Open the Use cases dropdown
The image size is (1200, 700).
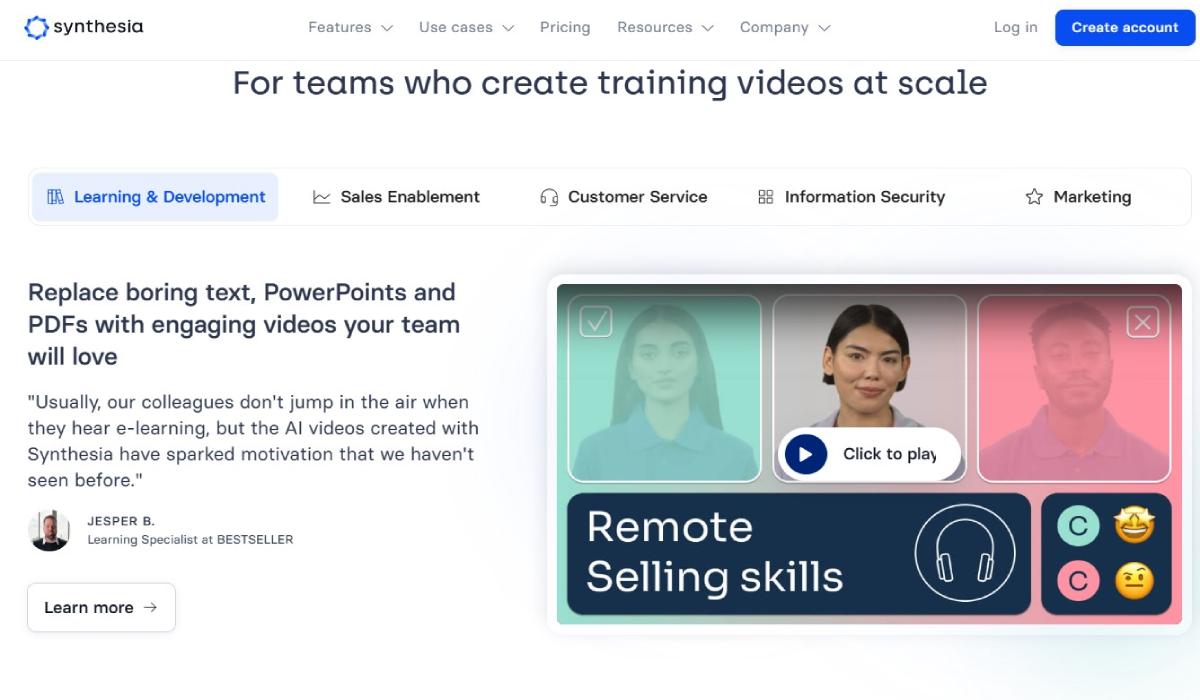tap(466, 28)
